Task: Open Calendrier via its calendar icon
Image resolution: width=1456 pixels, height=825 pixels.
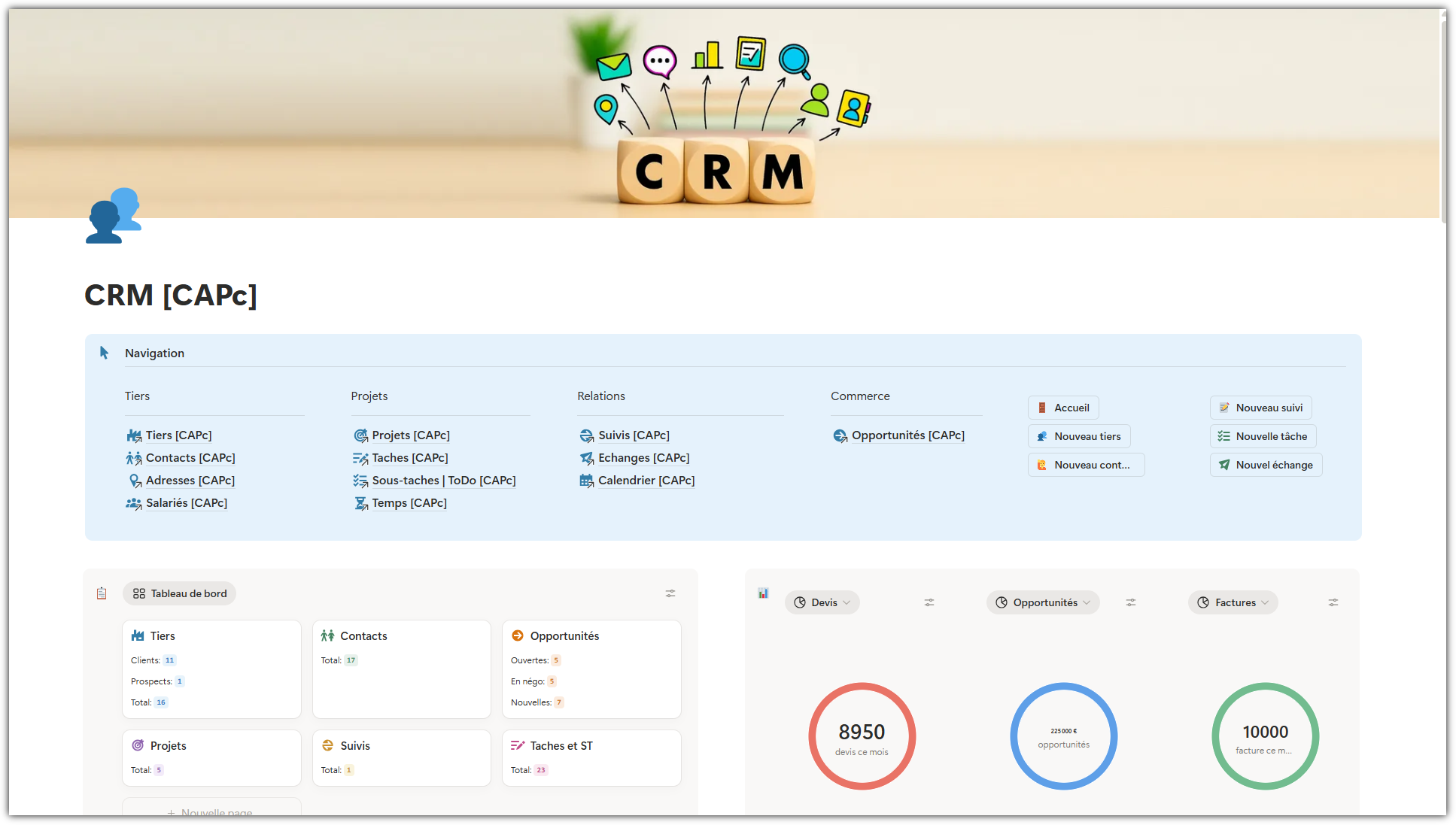Action: (587, 480)
